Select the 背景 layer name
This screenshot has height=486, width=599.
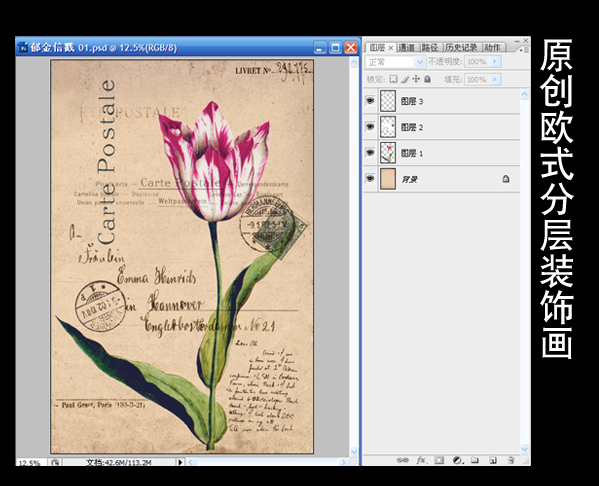409,179
